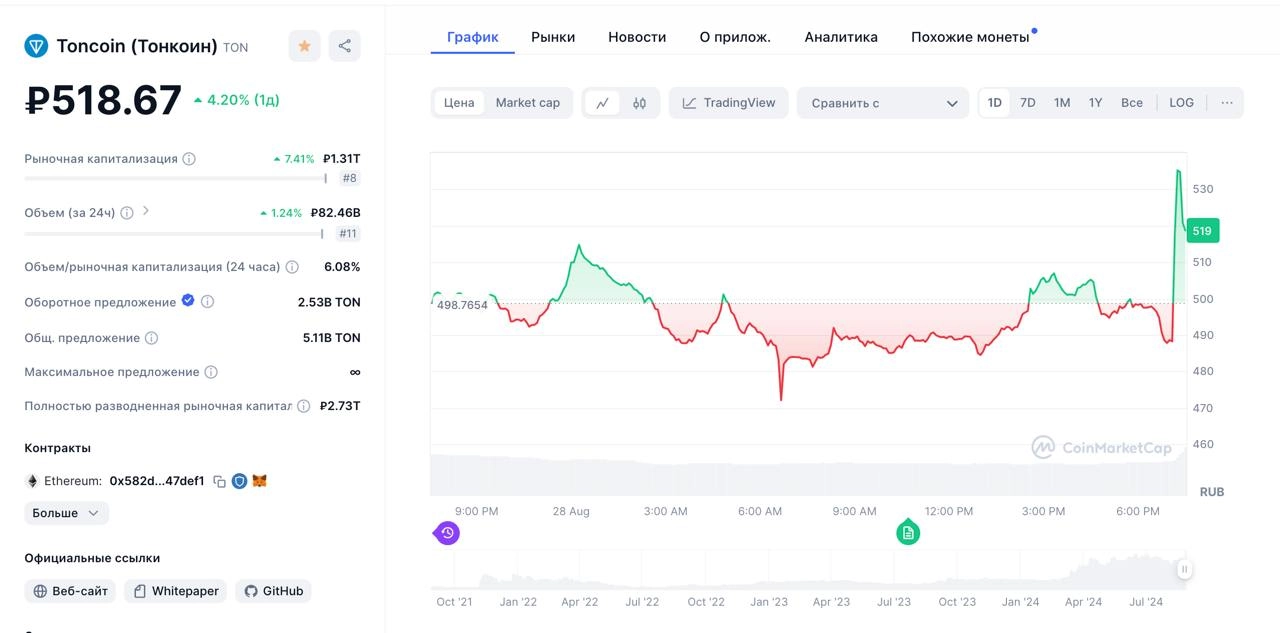Select the 7D time range
Image resolution: width=1280 pixels, height=633 pixels.
point(1027,103)
